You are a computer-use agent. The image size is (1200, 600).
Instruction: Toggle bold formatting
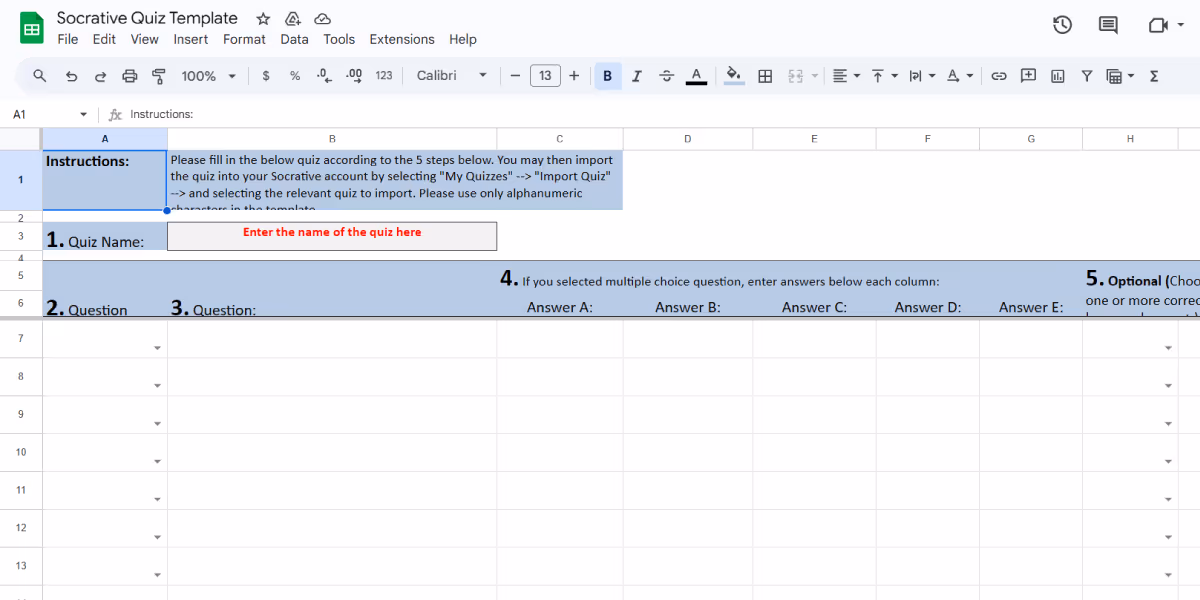pos(607,75)
